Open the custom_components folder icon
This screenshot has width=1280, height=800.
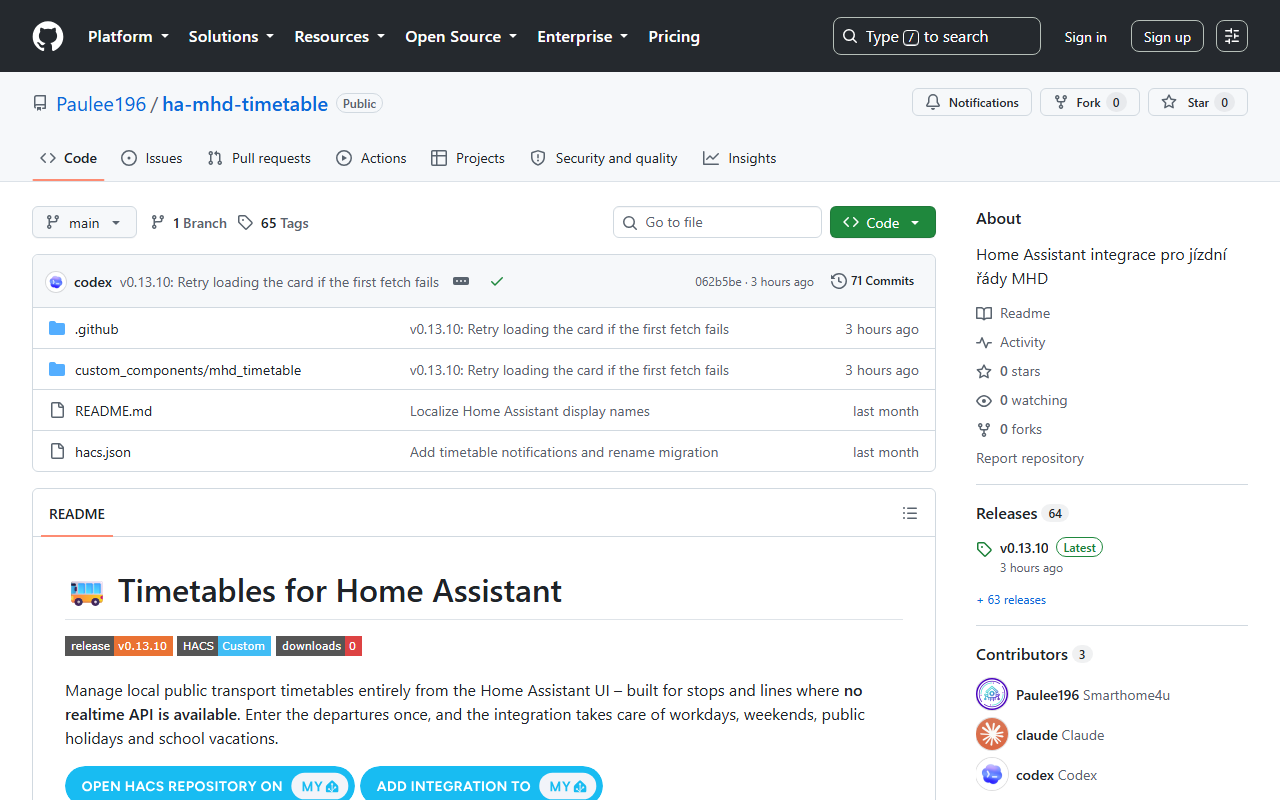click(x=57, y=370)
